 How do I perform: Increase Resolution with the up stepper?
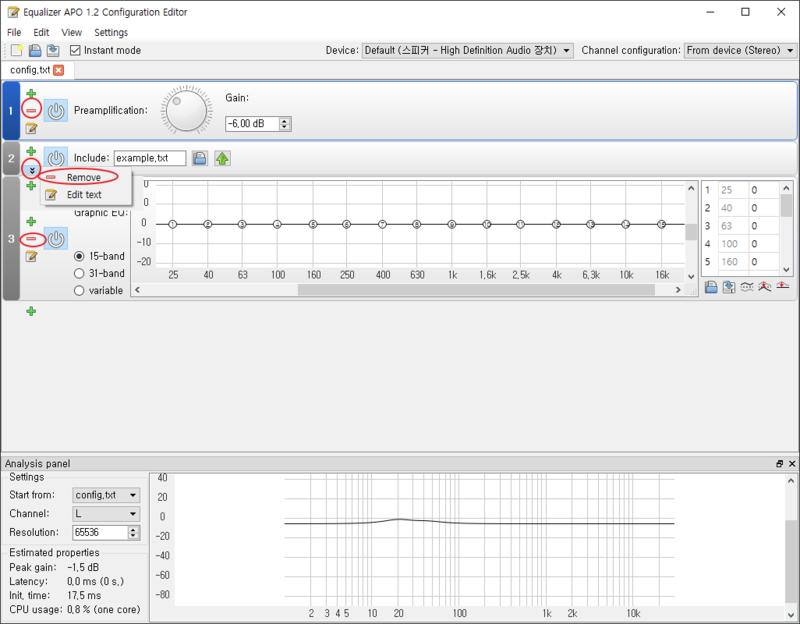click(x=134, y=529)
